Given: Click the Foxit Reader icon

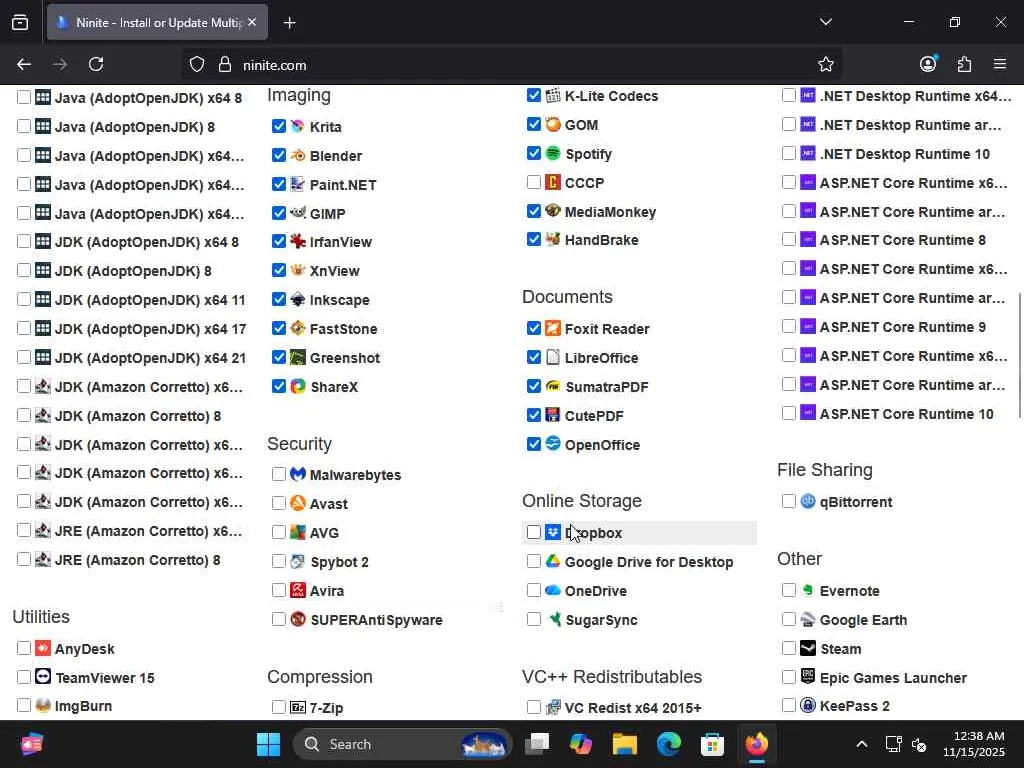Looking at the screenshot, I should pos(552,328).
